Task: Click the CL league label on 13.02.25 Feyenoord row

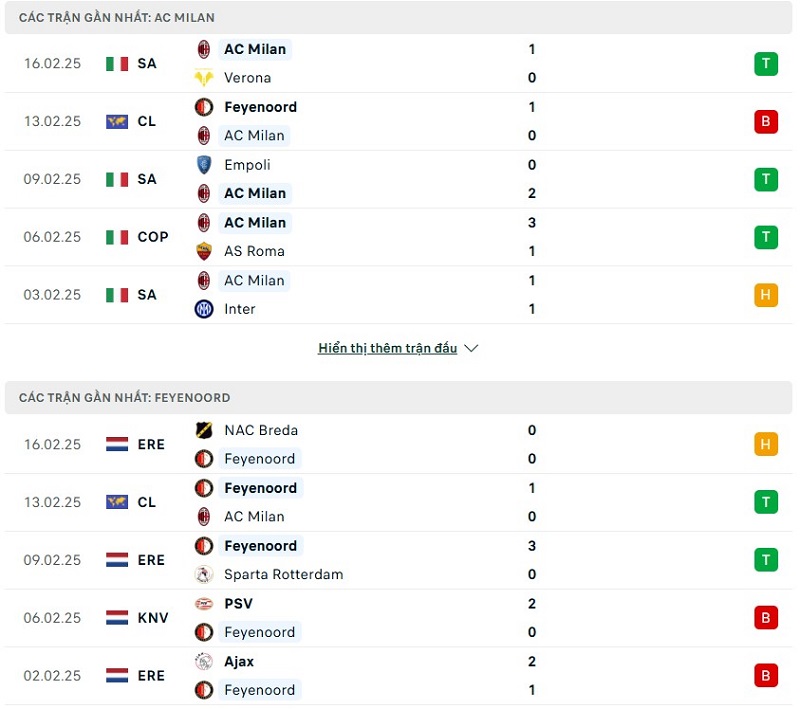Action: (x=147, y=502)
